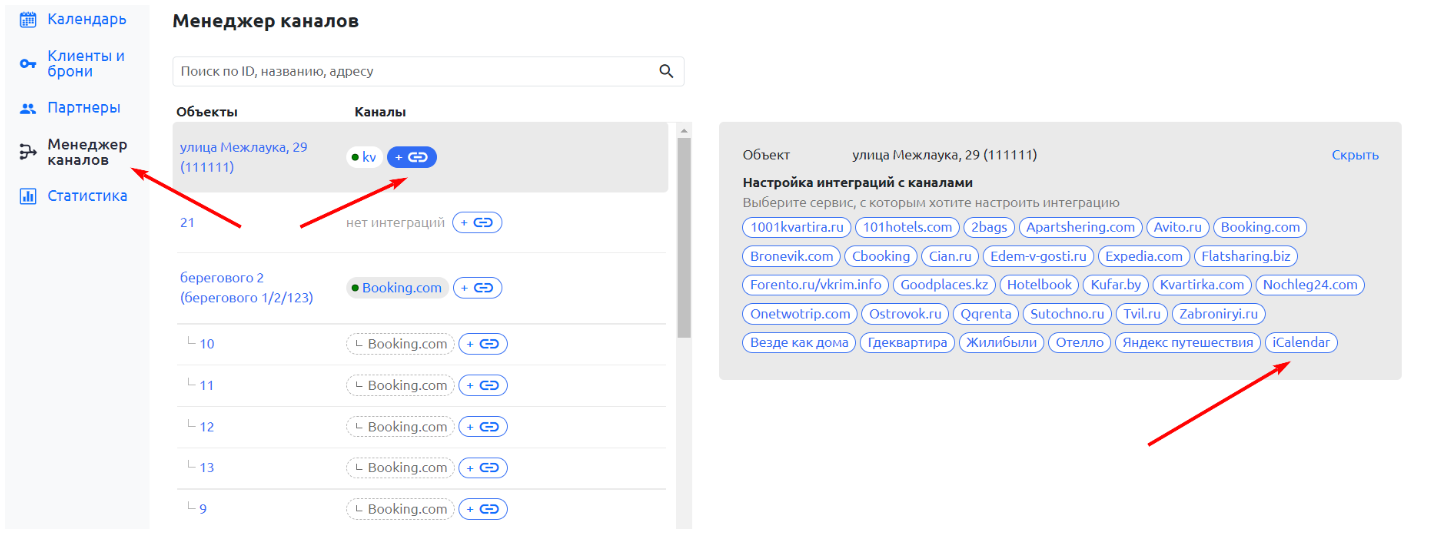Viewport: 1447px width, 536px height.
Task: Select Apartshering.com integration
Action: [1080, 227]
